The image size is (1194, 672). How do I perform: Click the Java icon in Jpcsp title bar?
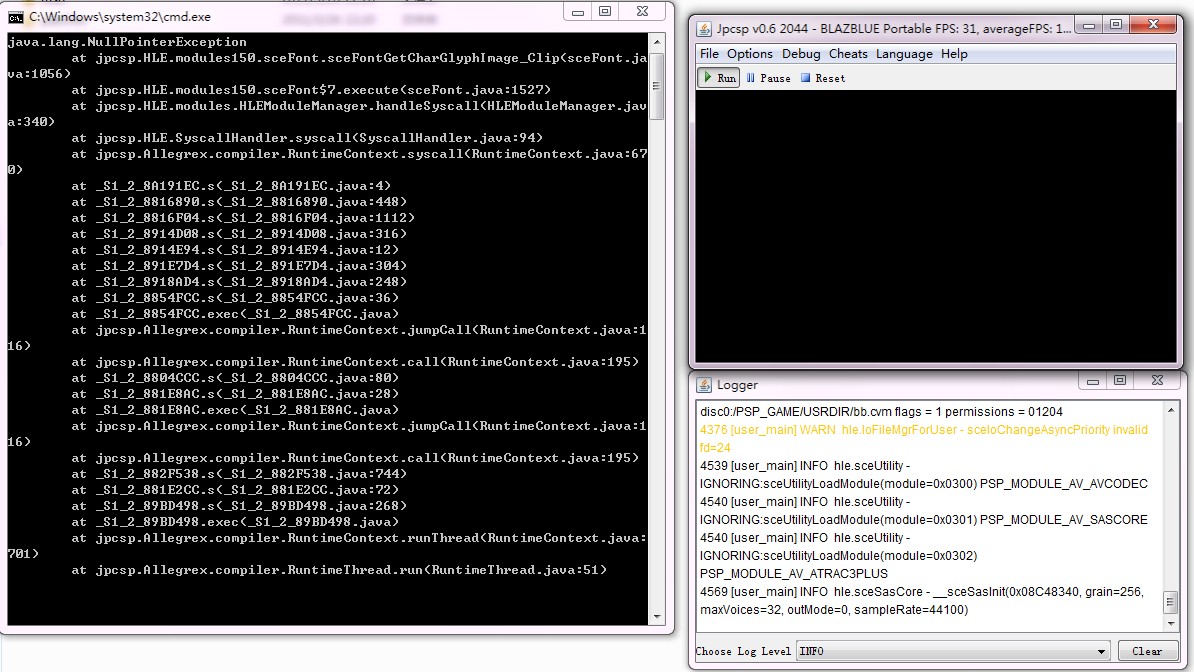pyautogui.click(x=704, y=29)
